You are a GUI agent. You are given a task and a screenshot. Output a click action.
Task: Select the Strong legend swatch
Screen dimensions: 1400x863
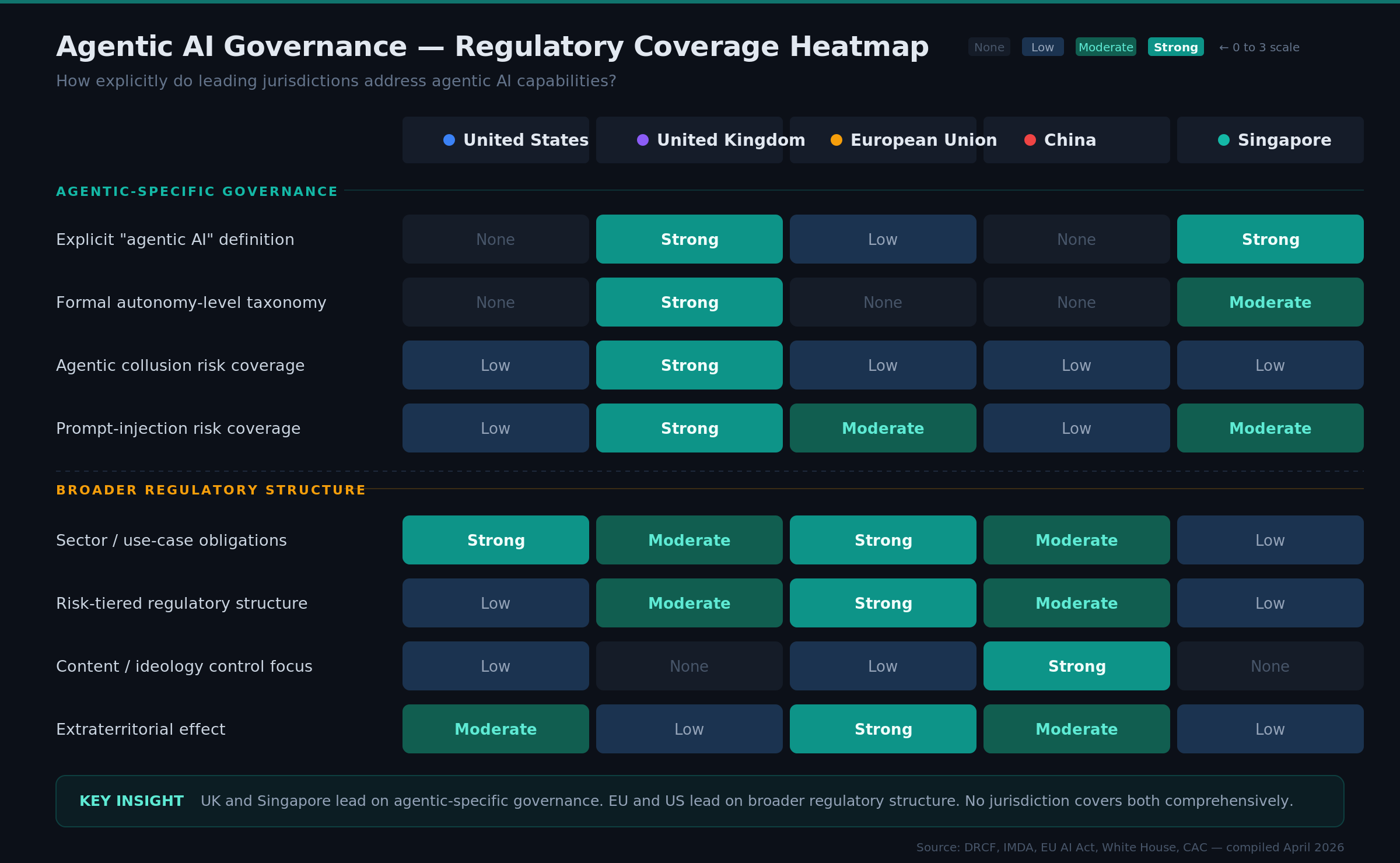click(x=1175, y=47)
